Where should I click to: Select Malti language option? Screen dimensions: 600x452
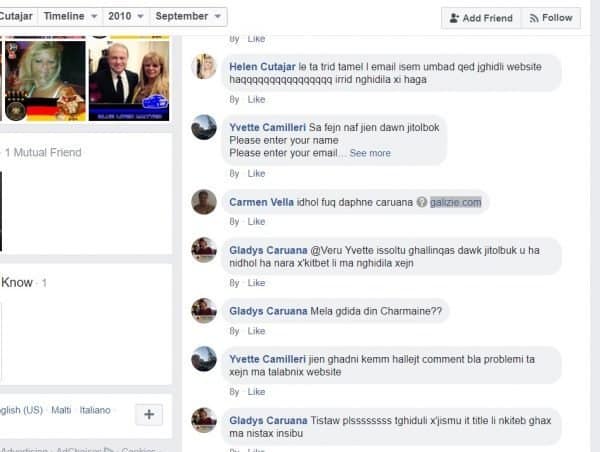pyautogui.click(x=61, y=411)
